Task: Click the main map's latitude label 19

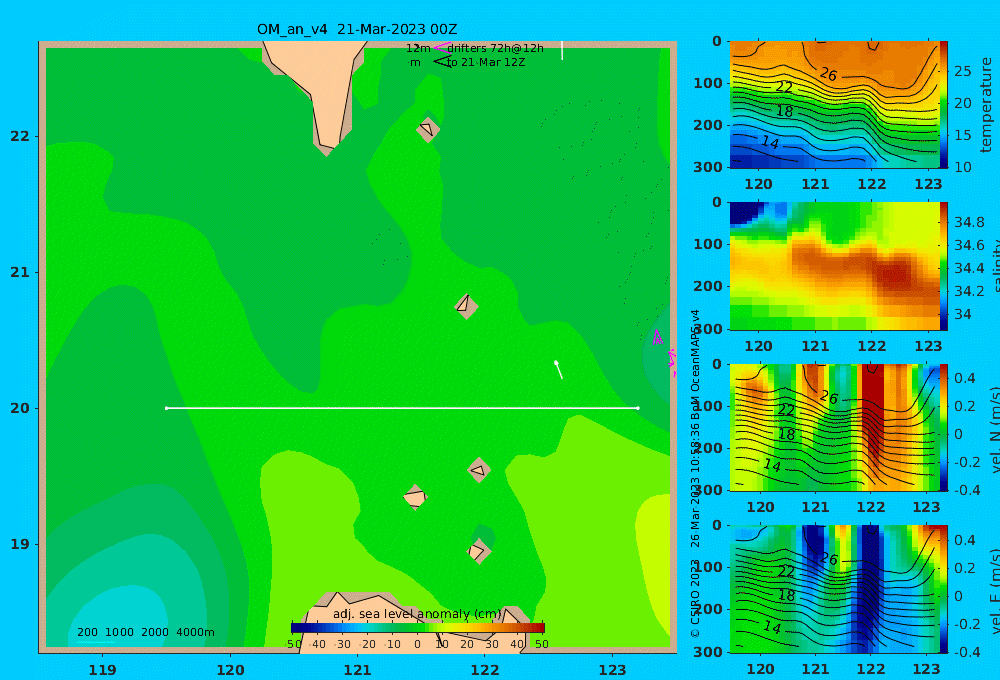Action: click(20, 544)
